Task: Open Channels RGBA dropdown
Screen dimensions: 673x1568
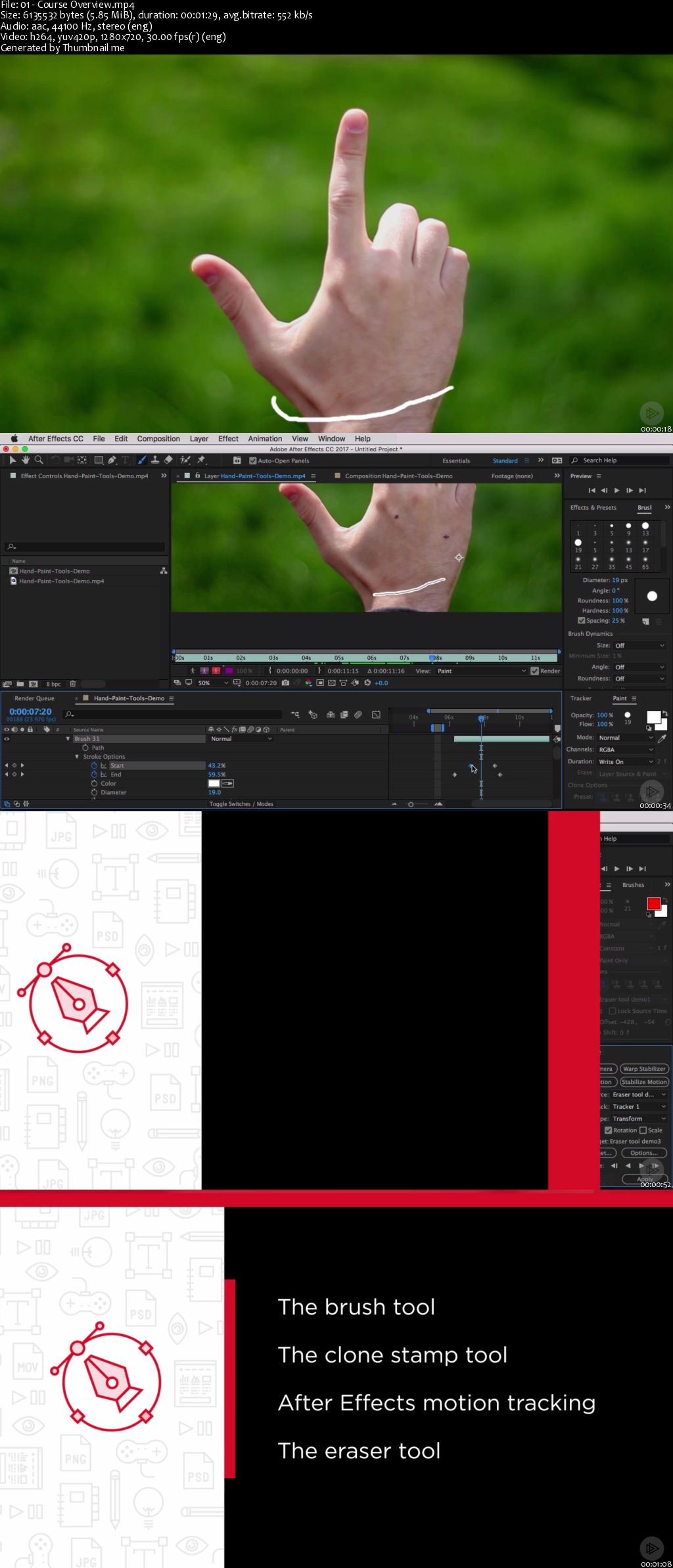Action: click(625, 750)
